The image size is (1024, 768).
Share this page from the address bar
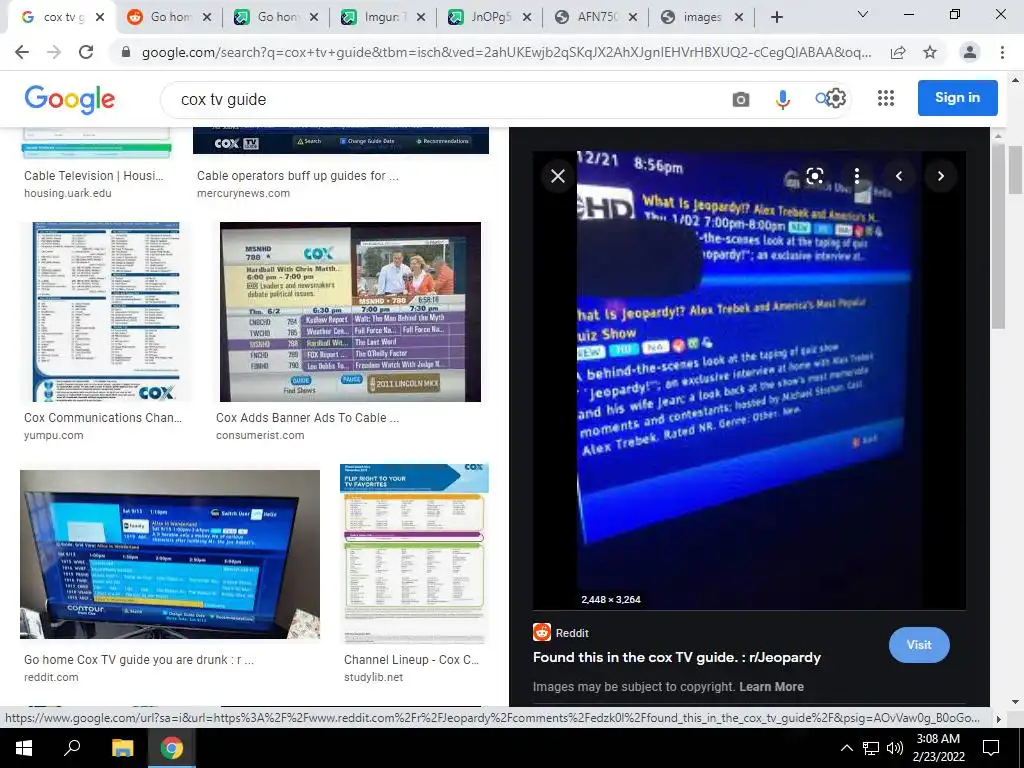click(898, 52)
